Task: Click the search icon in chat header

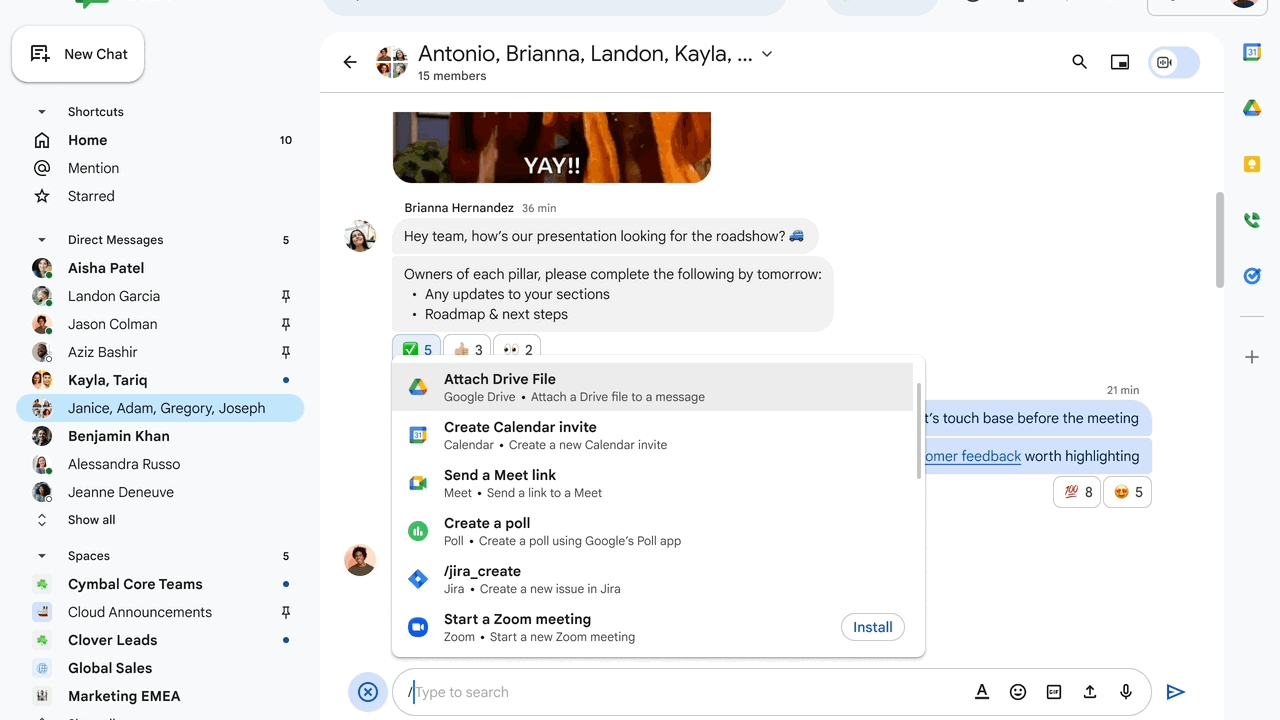Action: 1079,62
